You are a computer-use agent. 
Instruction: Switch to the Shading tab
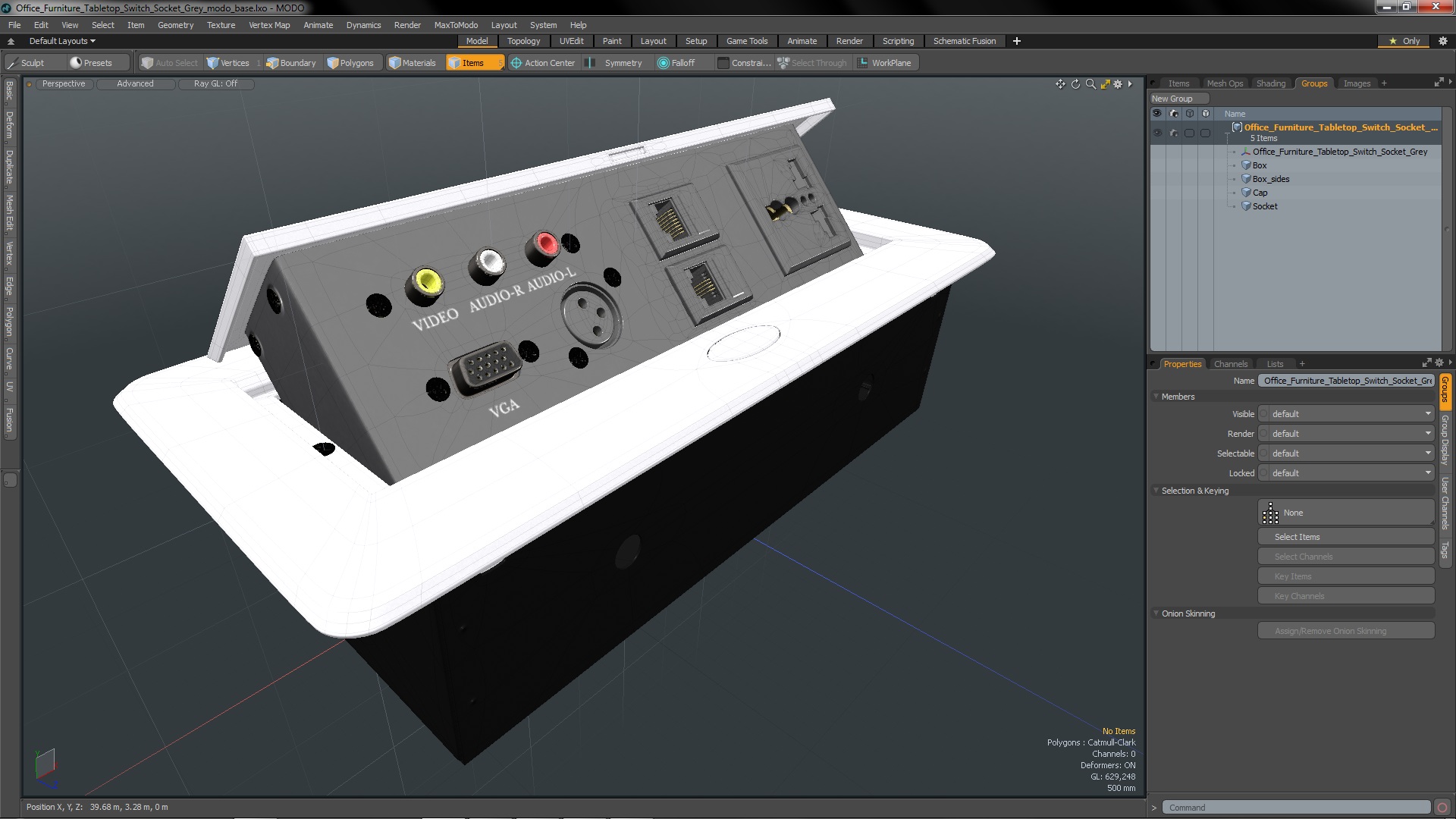[1270, 83]
